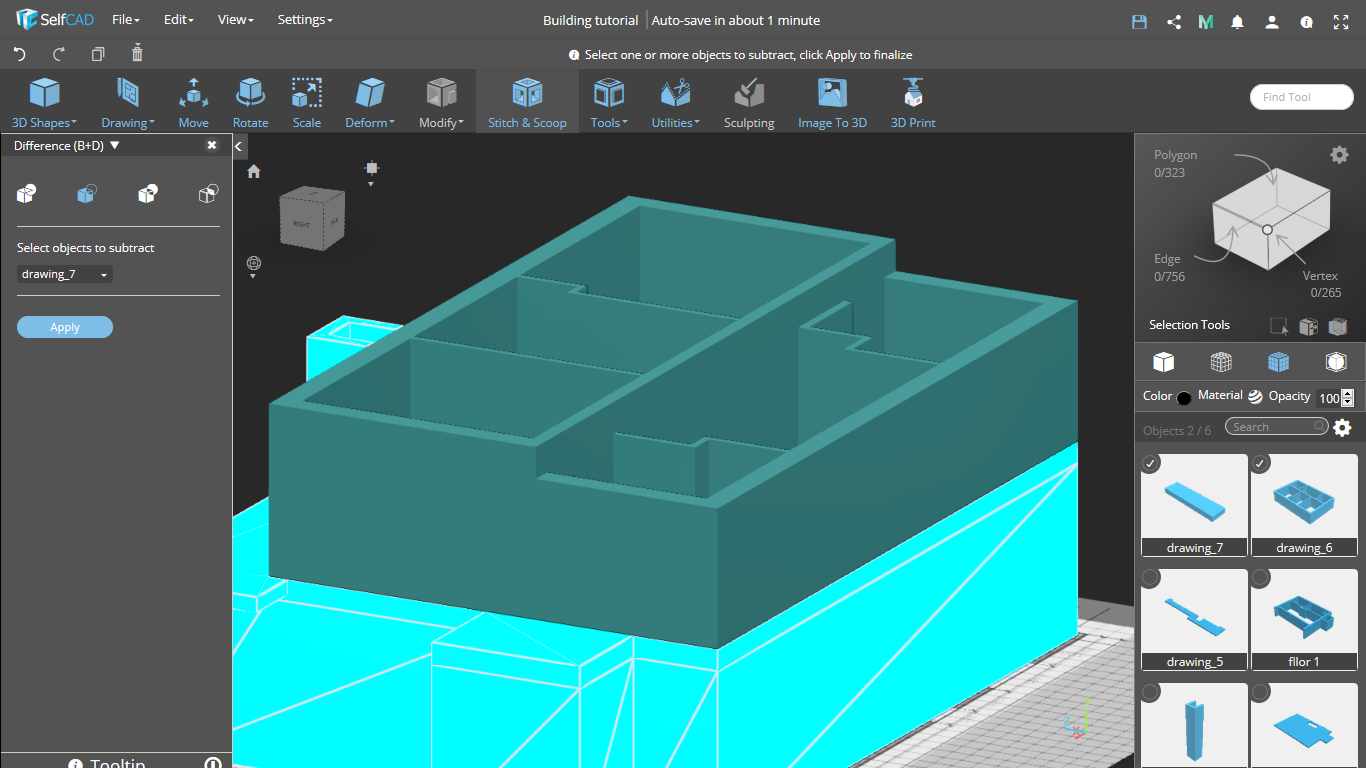1366x768 pixels.
Task: Open the Tools menu icon
Action: pos(609,94)
